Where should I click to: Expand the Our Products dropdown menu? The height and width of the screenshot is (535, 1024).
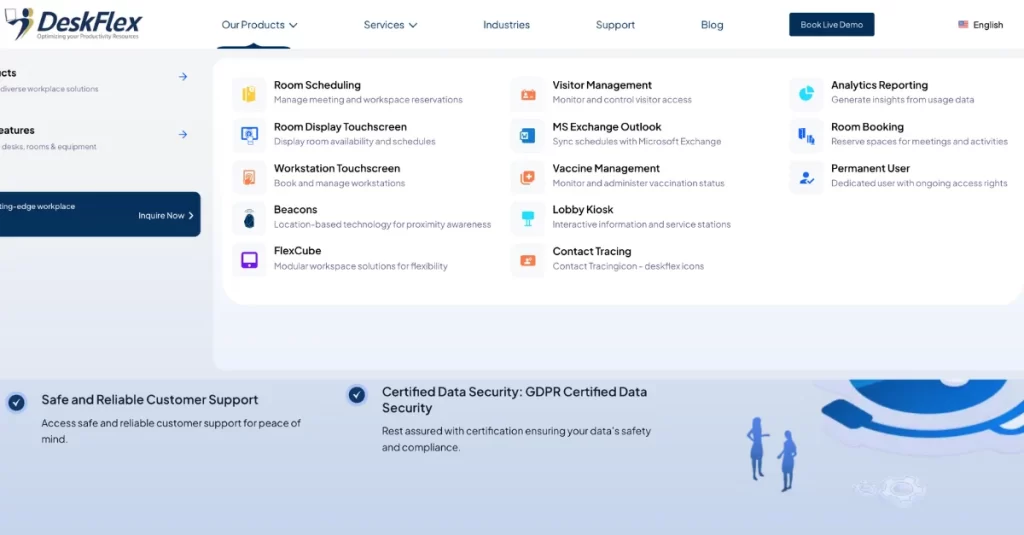259,25
